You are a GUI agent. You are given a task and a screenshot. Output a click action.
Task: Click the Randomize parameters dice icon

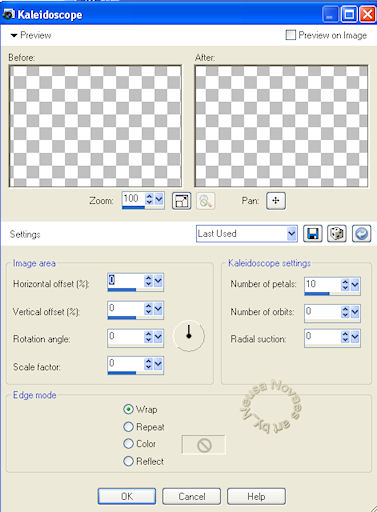[x=337, y=233]
